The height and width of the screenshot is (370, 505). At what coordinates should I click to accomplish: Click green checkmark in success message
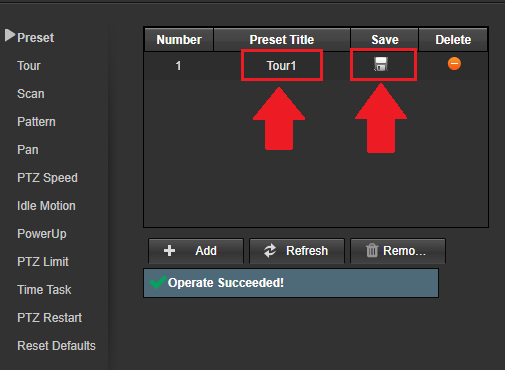click(158, 282)
